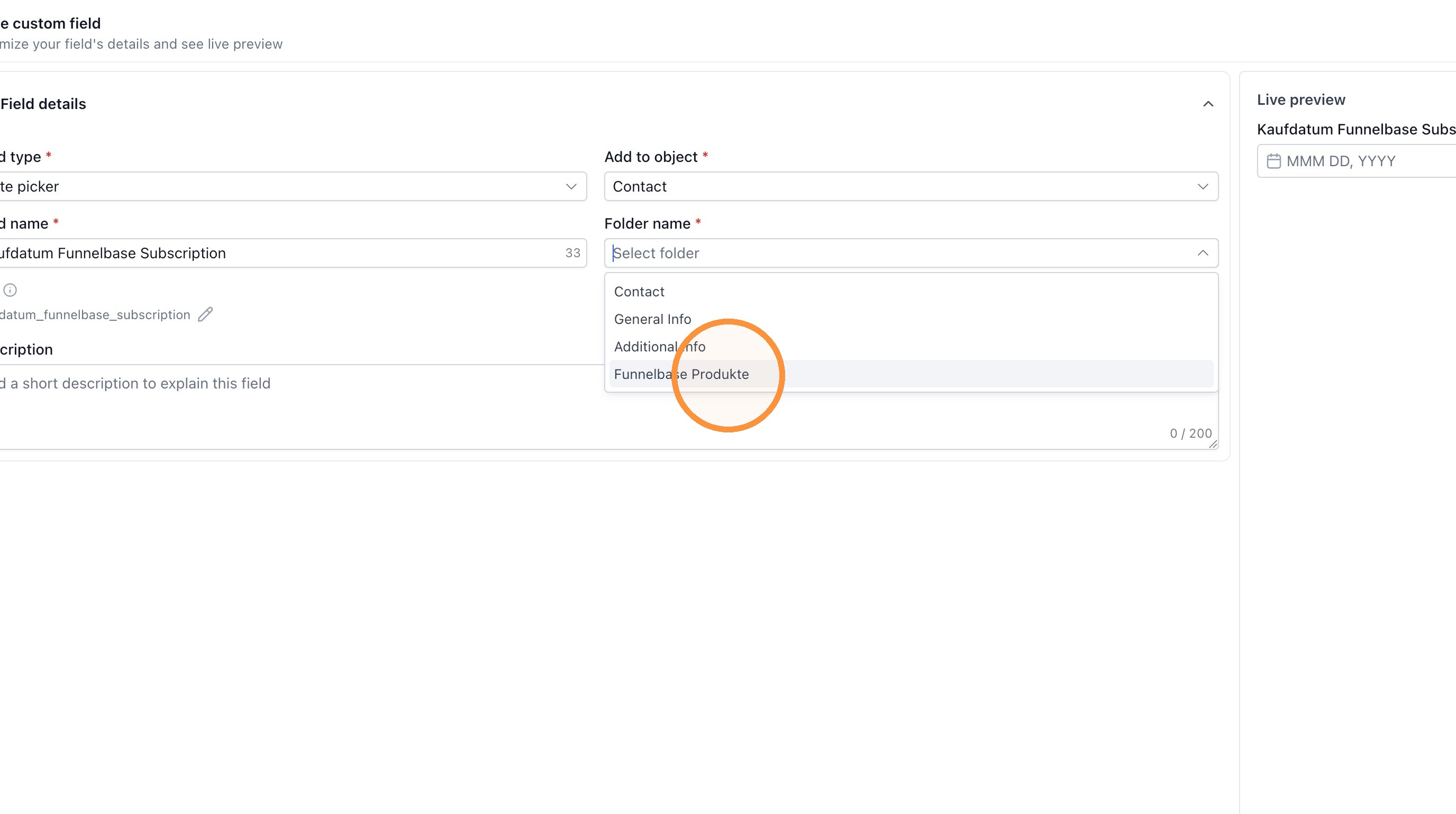Open the Add to object Contact dropdown
The width and height of the screenshot is (1456, 814).
[x=911, y=186]
